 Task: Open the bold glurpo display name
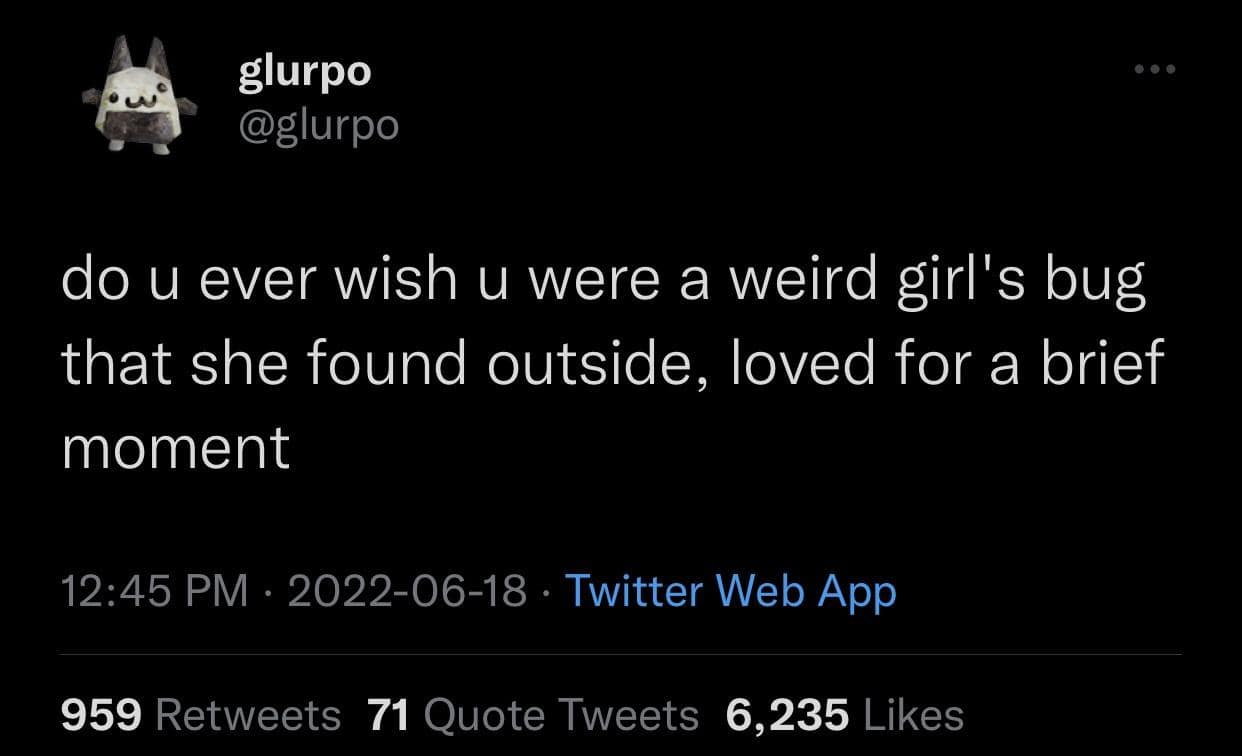pos(304,72)
